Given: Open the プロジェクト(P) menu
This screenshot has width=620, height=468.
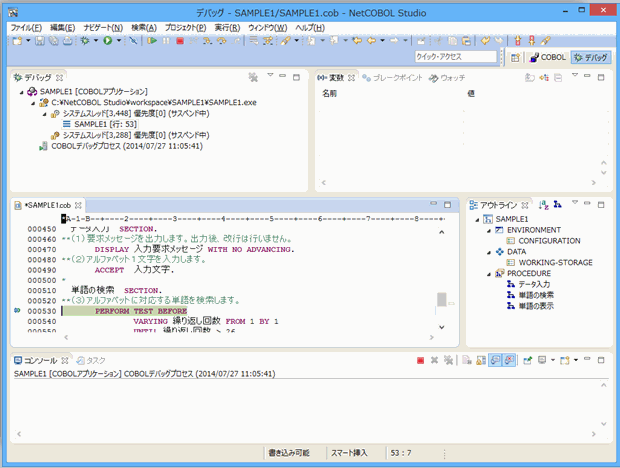Looking at the screenshot, I should click(185, 28).
